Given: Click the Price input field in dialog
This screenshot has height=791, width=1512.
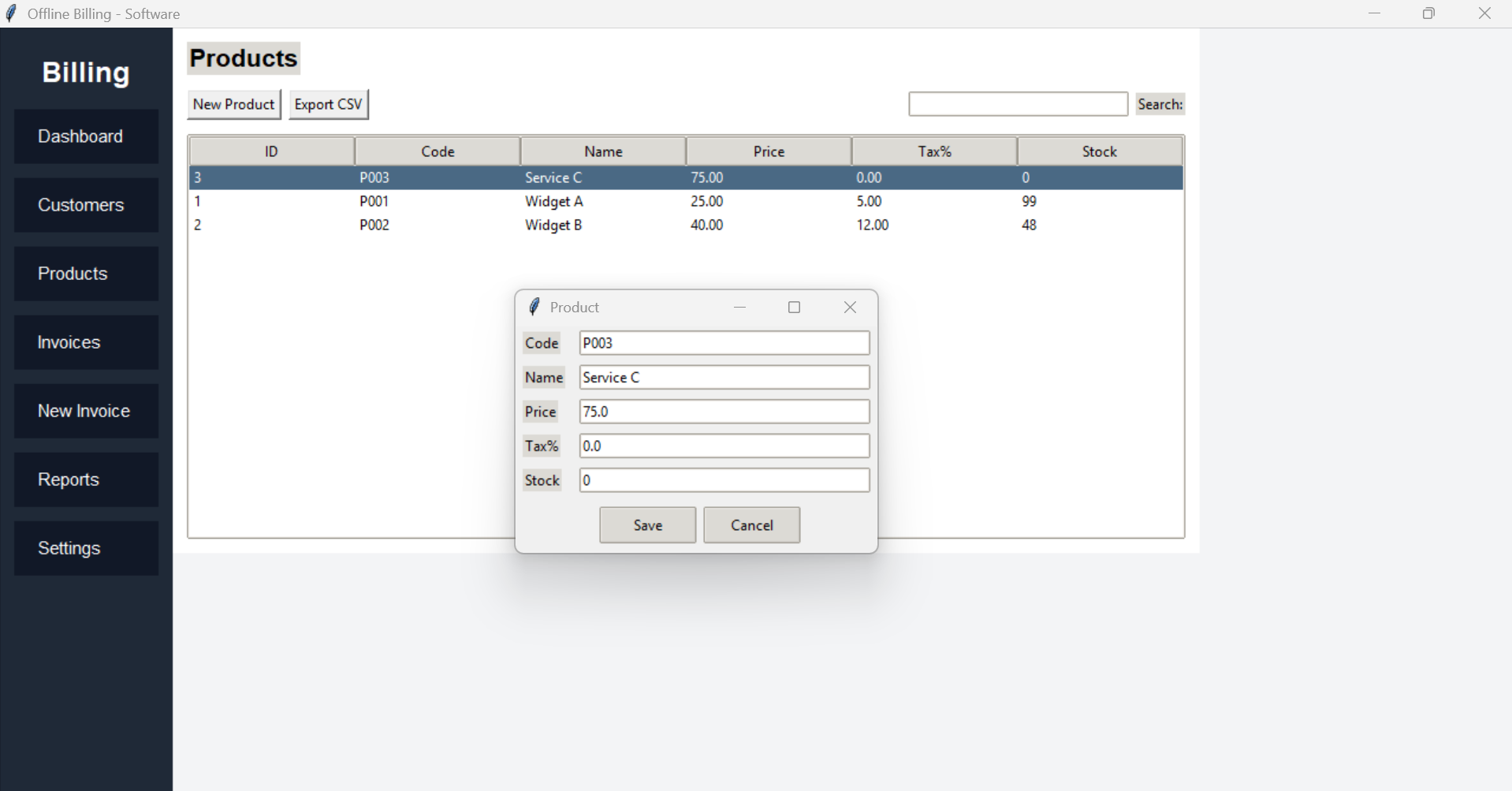Looking at the screenshot, I should [724, 412].
